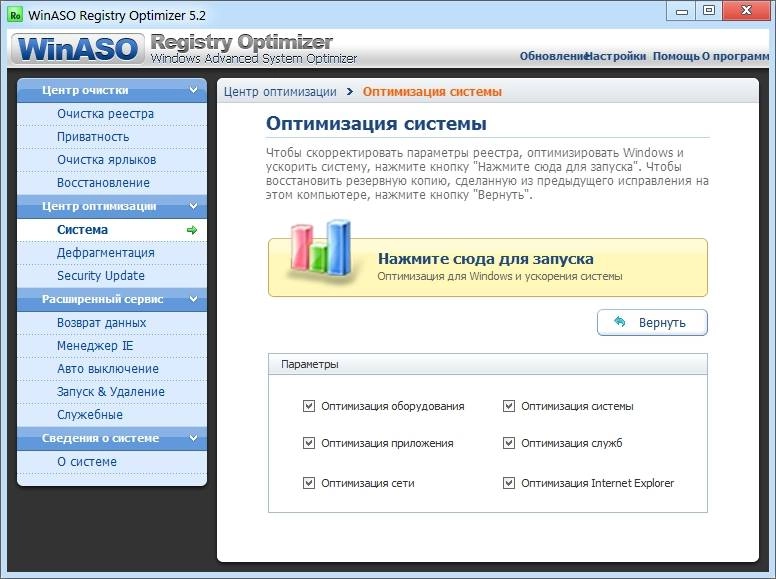
Task: Open the Помощь menu
Action: 676,56
